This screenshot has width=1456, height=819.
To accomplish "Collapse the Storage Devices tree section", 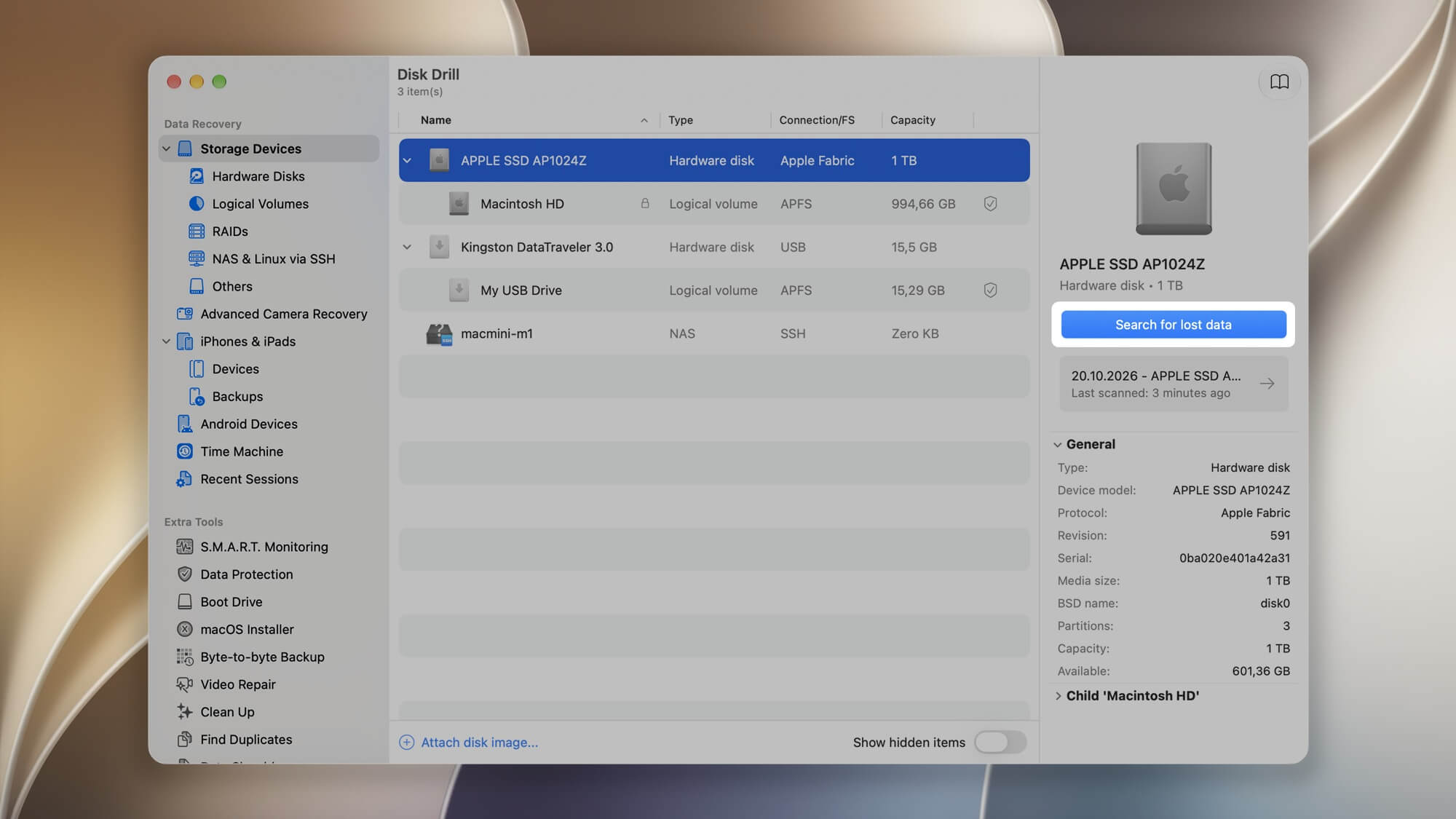I will (166, 149).
